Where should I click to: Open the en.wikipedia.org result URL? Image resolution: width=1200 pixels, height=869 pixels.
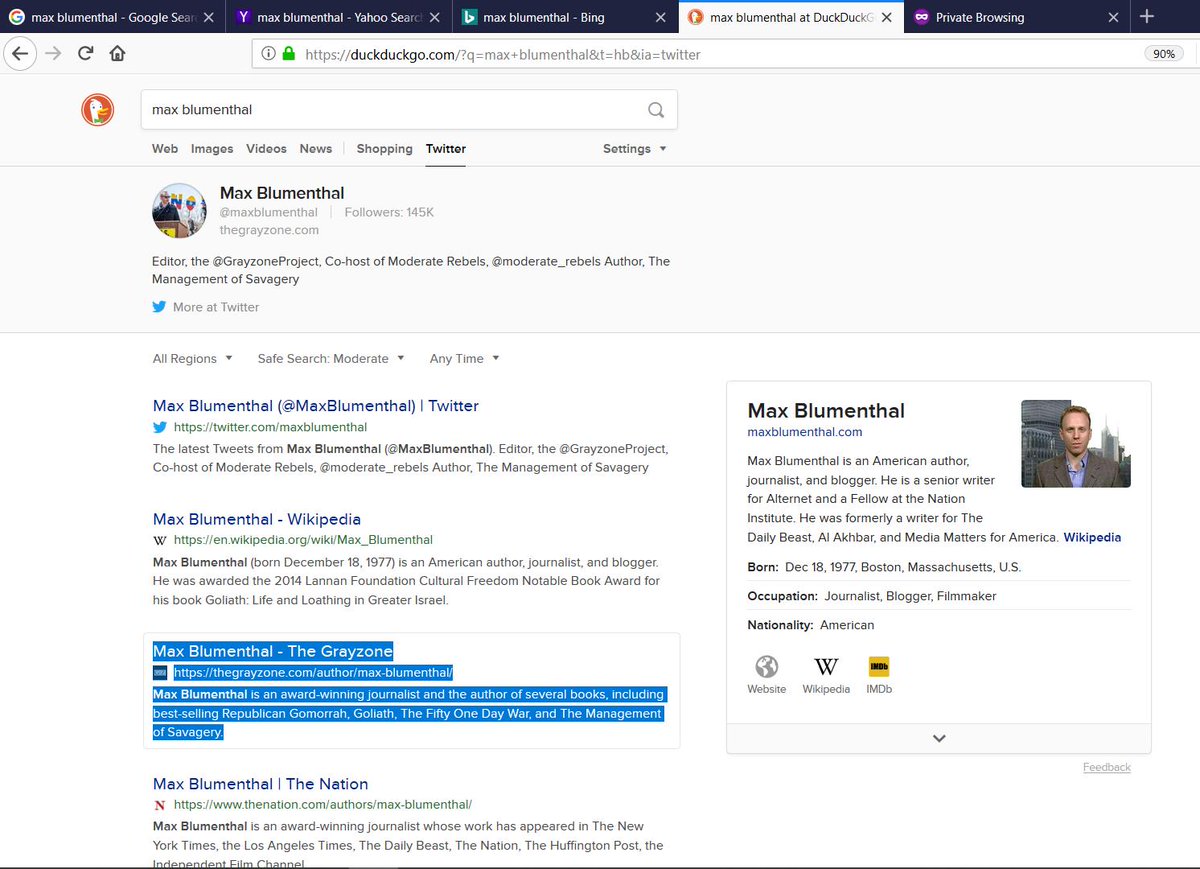pyautogui.click(x=303, y=540)
